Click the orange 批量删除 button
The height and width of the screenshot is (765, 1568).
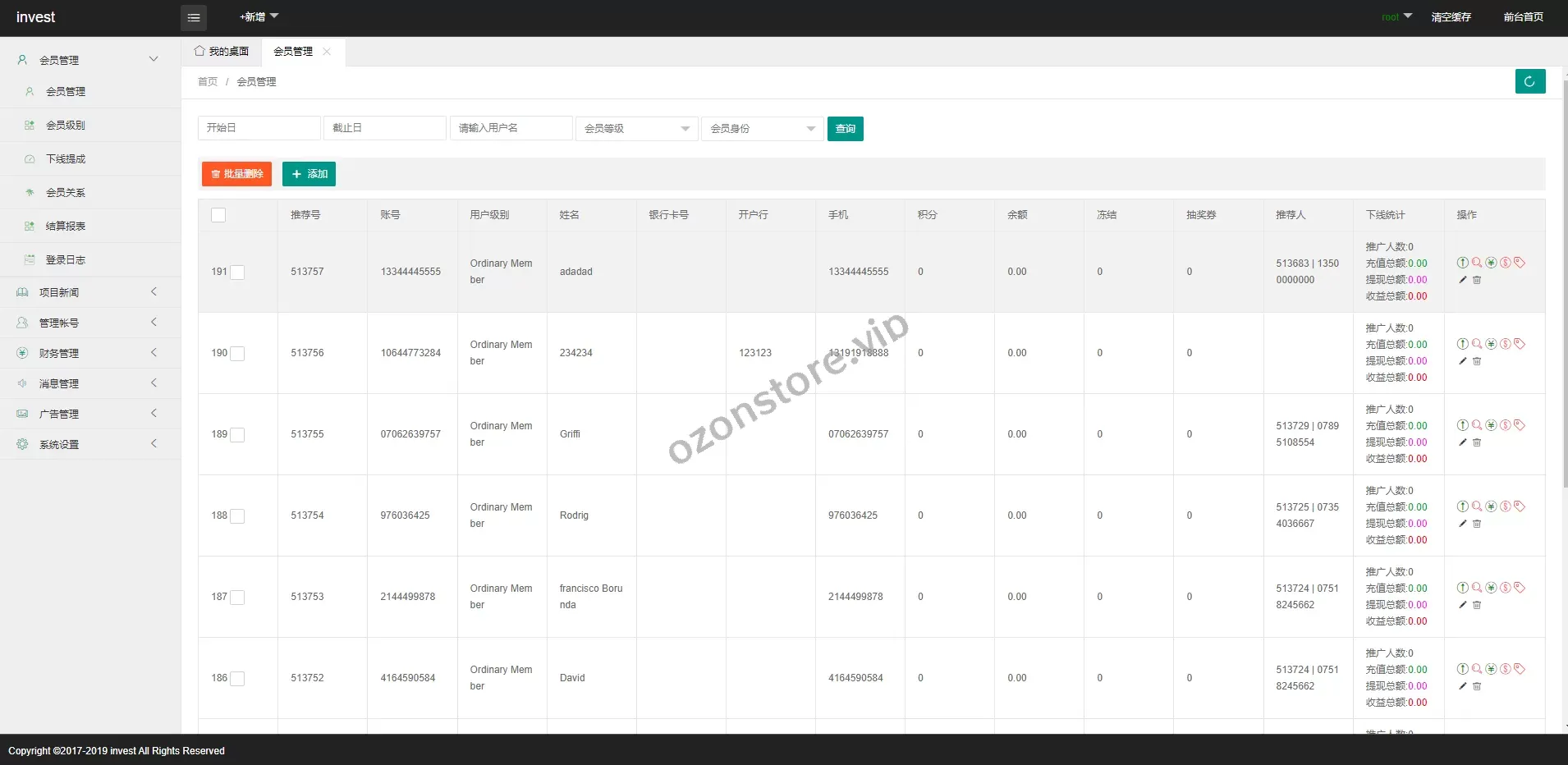click(x=236, y=174)
